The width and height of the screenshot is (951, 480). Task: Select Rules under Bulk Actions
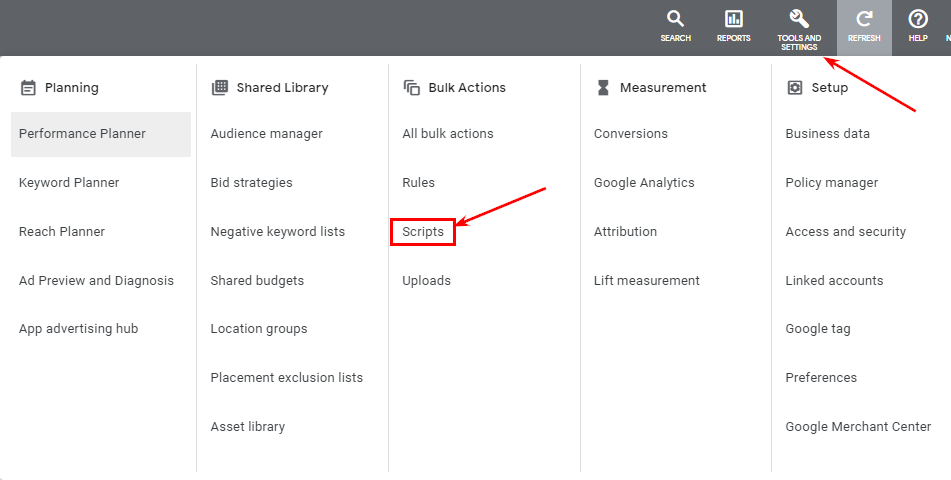pyautogui.click(x=418, y=183)
